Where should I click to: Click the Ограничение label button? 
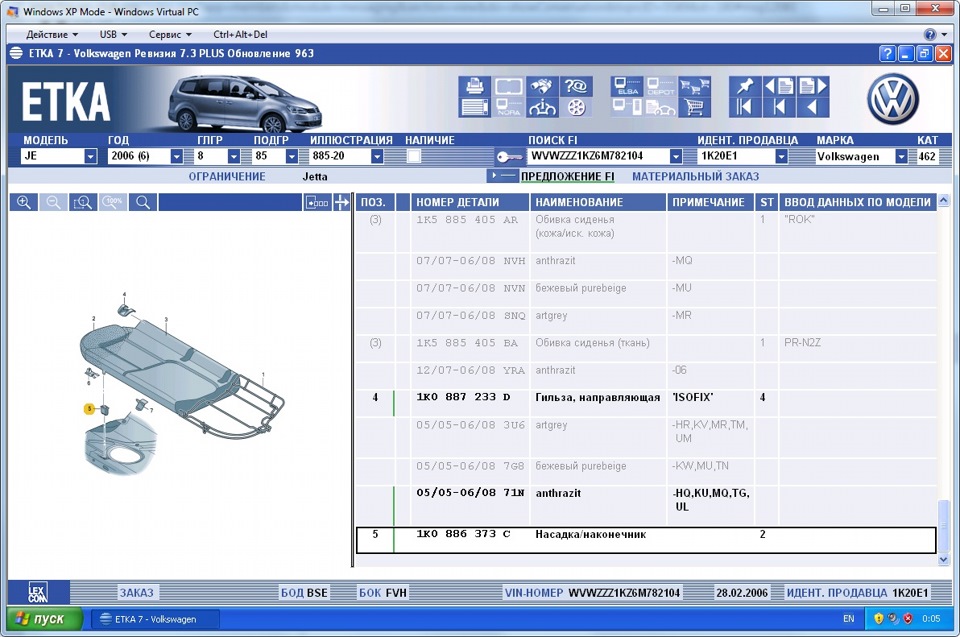coord(227,176)
